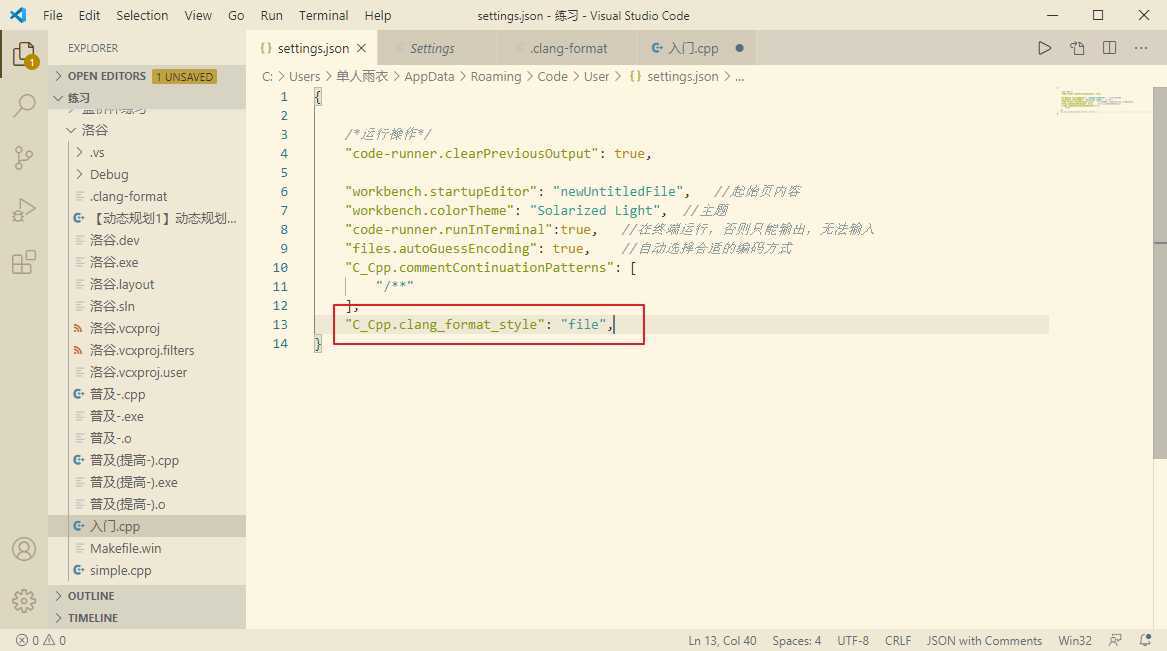Open the File menu
This screenshot has height=651, width=1167.
[x=53, y=15]
